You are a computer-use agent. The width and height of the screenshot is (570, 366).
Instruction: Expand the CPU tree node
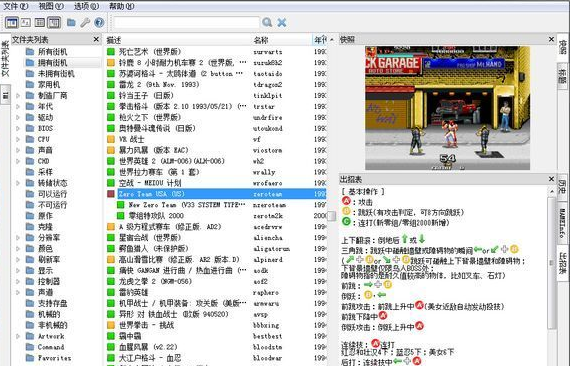point(18,139)
